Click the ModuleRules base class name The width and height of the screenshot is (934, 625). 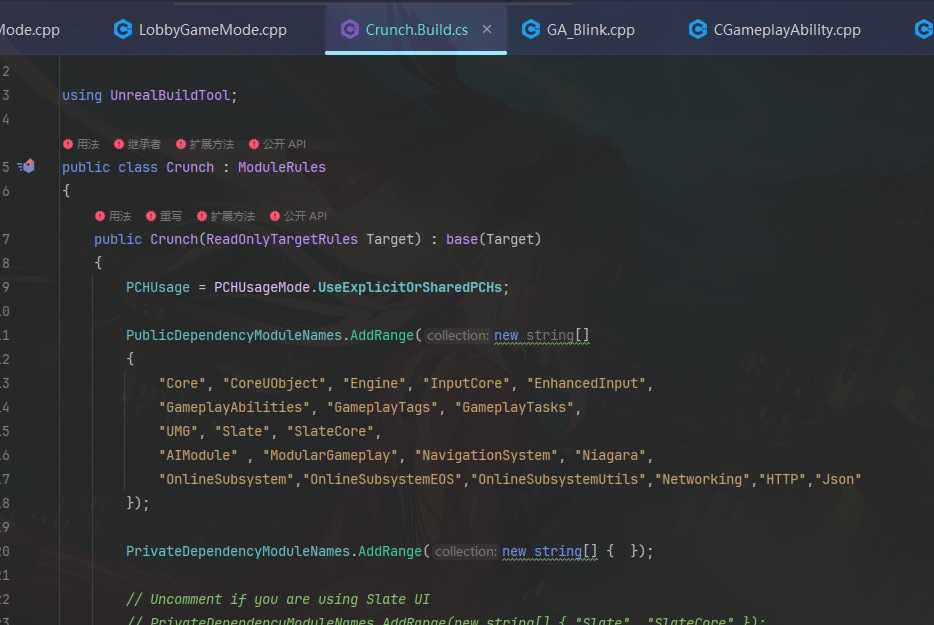click(x=281, y=167)
